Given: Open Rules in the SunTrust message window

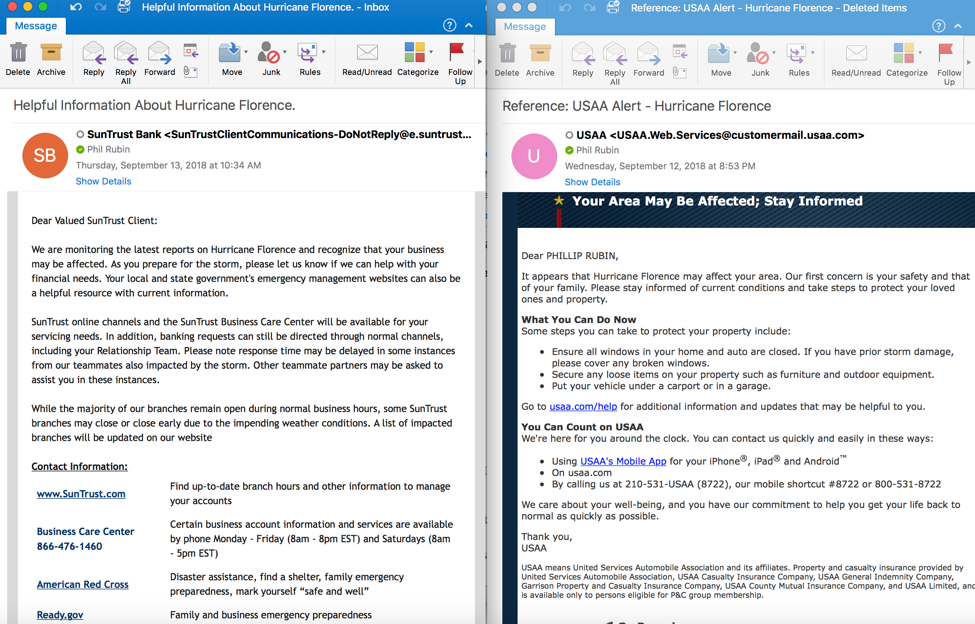Looking at the screenshot, I should click(x=309, y=59).
